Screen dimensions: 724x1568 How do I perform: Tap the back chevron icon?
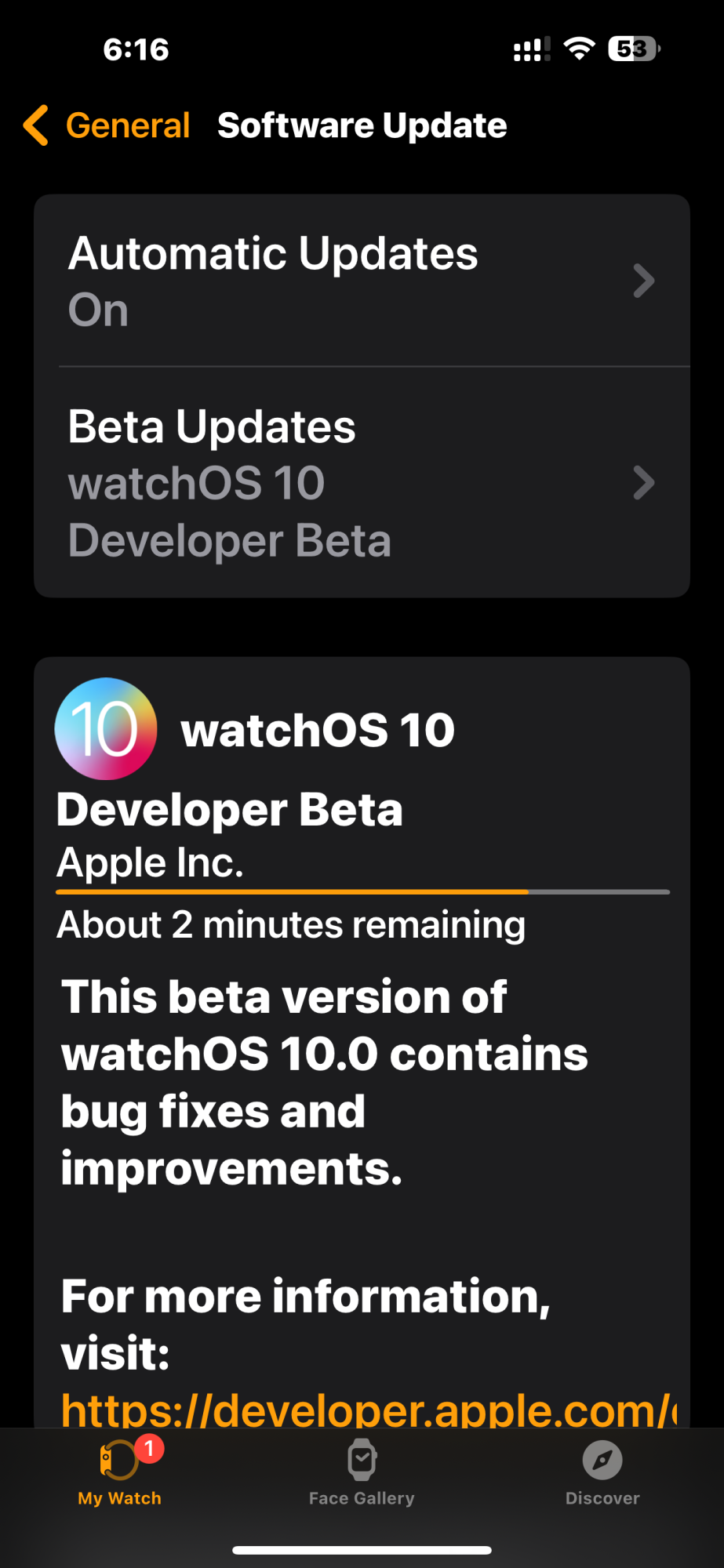(x=36, y=125)
